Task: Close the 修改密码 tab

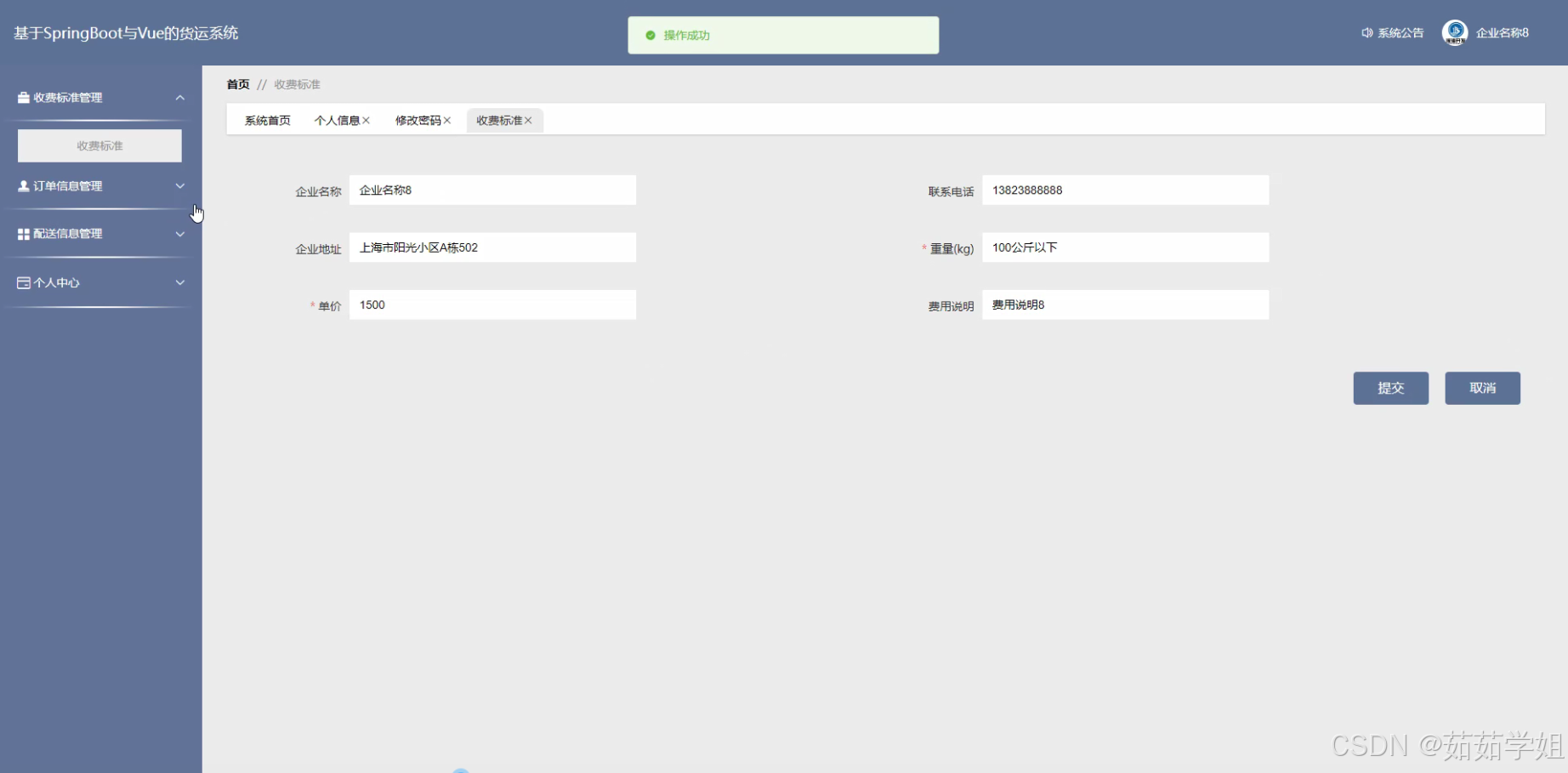Action: 447,121
